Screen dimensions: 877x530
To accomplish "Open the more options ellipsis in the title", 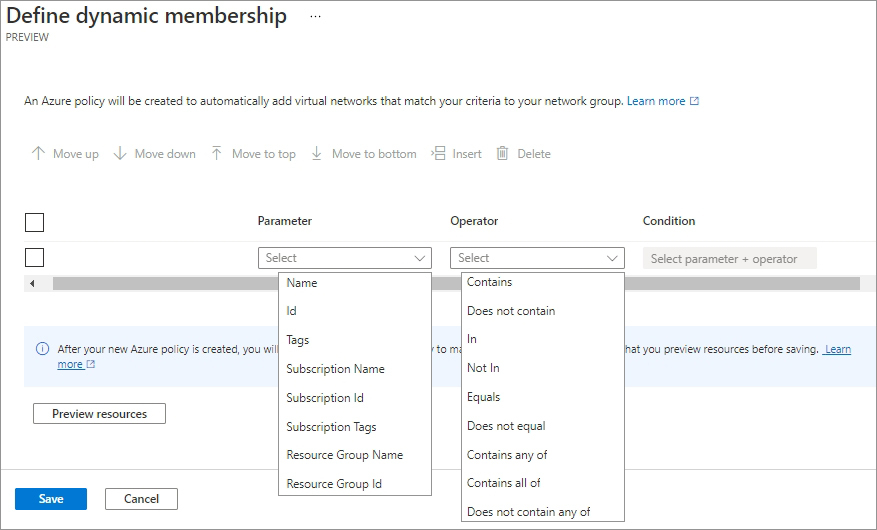I will coord(316,17).
